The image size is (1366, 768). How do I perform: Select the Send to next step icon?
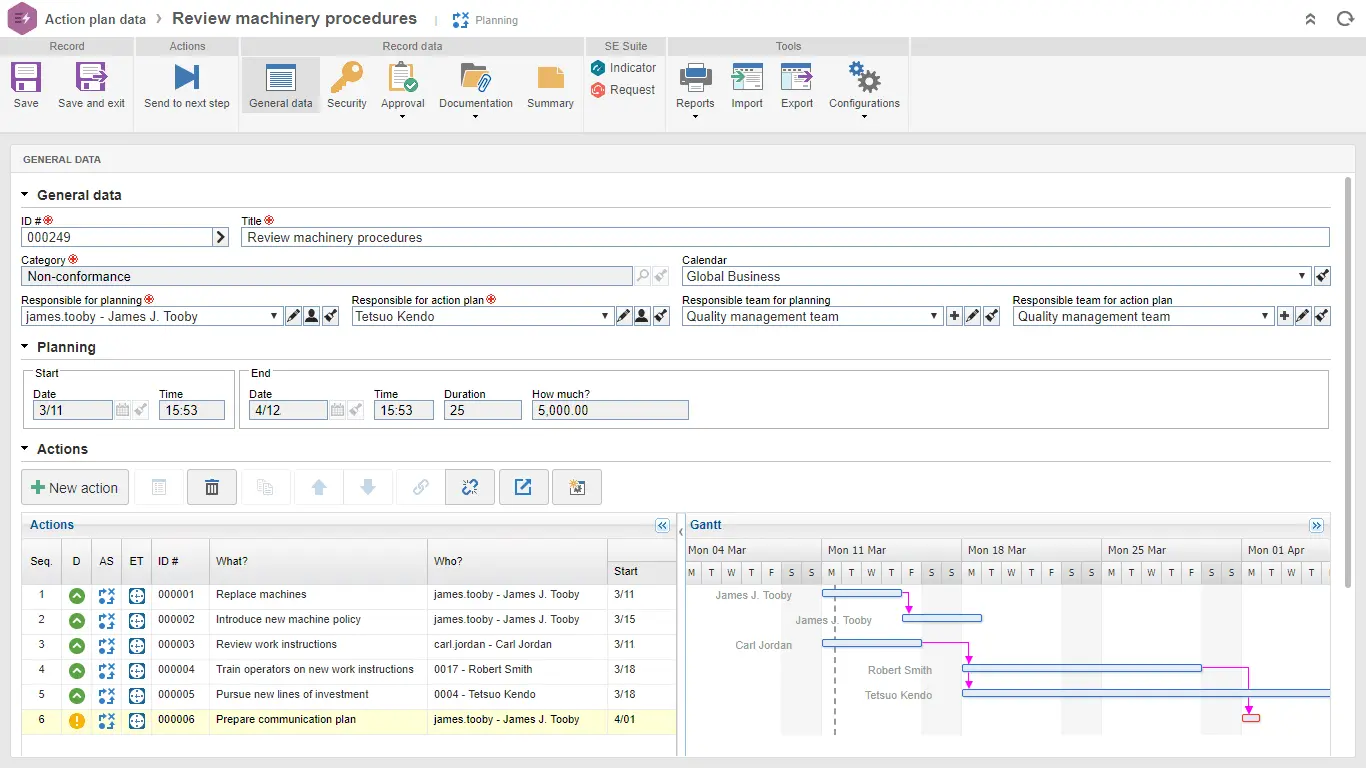[x=186, y=84]
